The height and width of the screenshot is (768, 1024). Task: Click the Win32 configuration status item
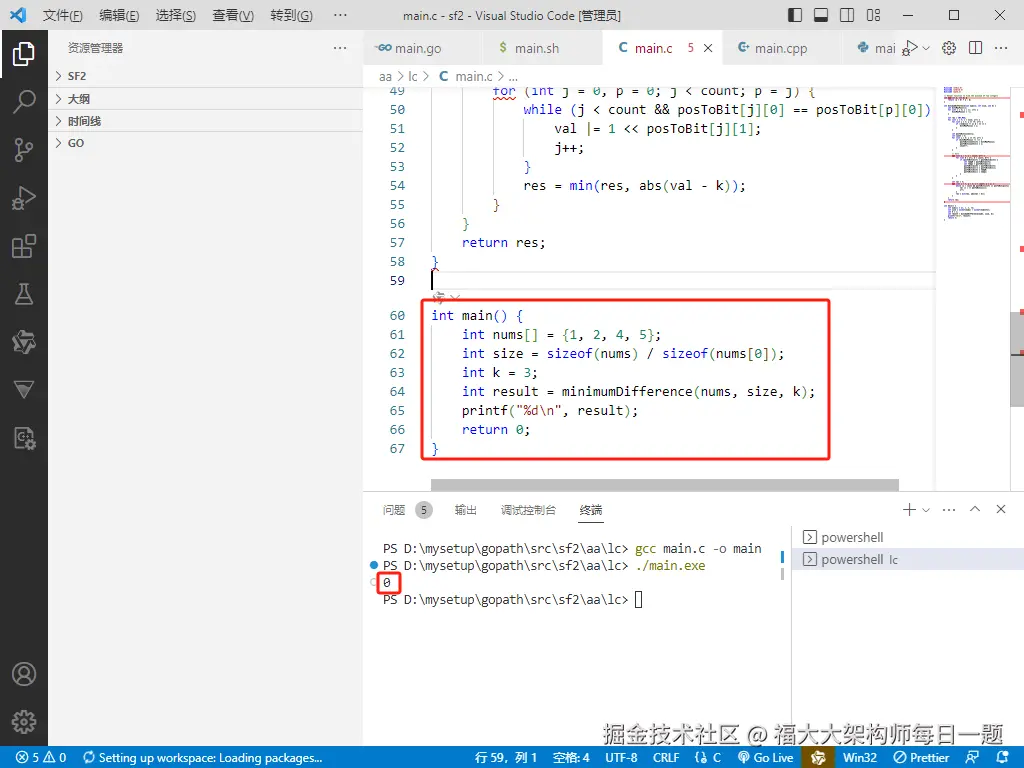(859, 758)
